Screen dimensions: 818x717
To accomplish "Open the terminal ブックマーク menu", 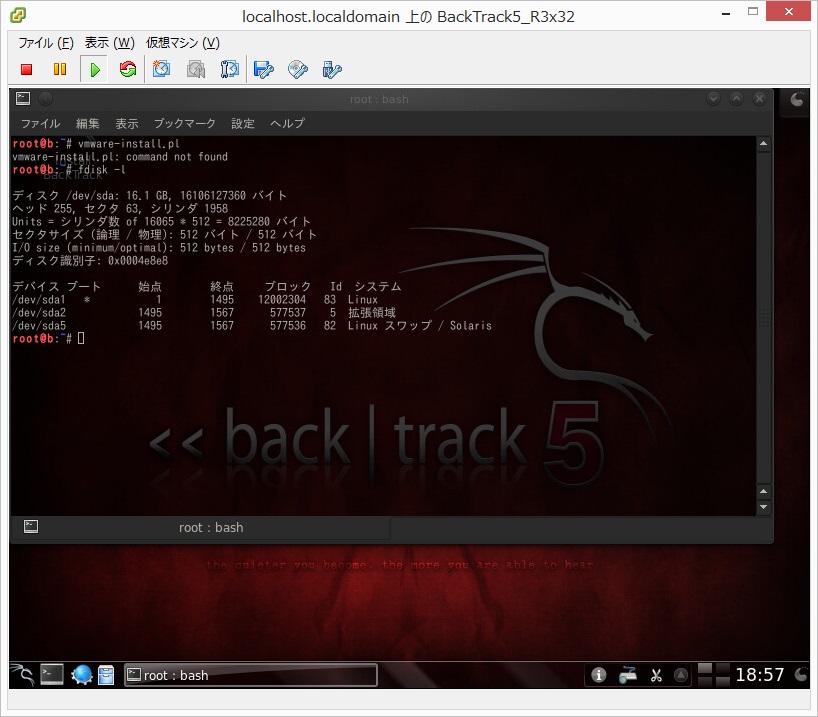I will (185, 124).
